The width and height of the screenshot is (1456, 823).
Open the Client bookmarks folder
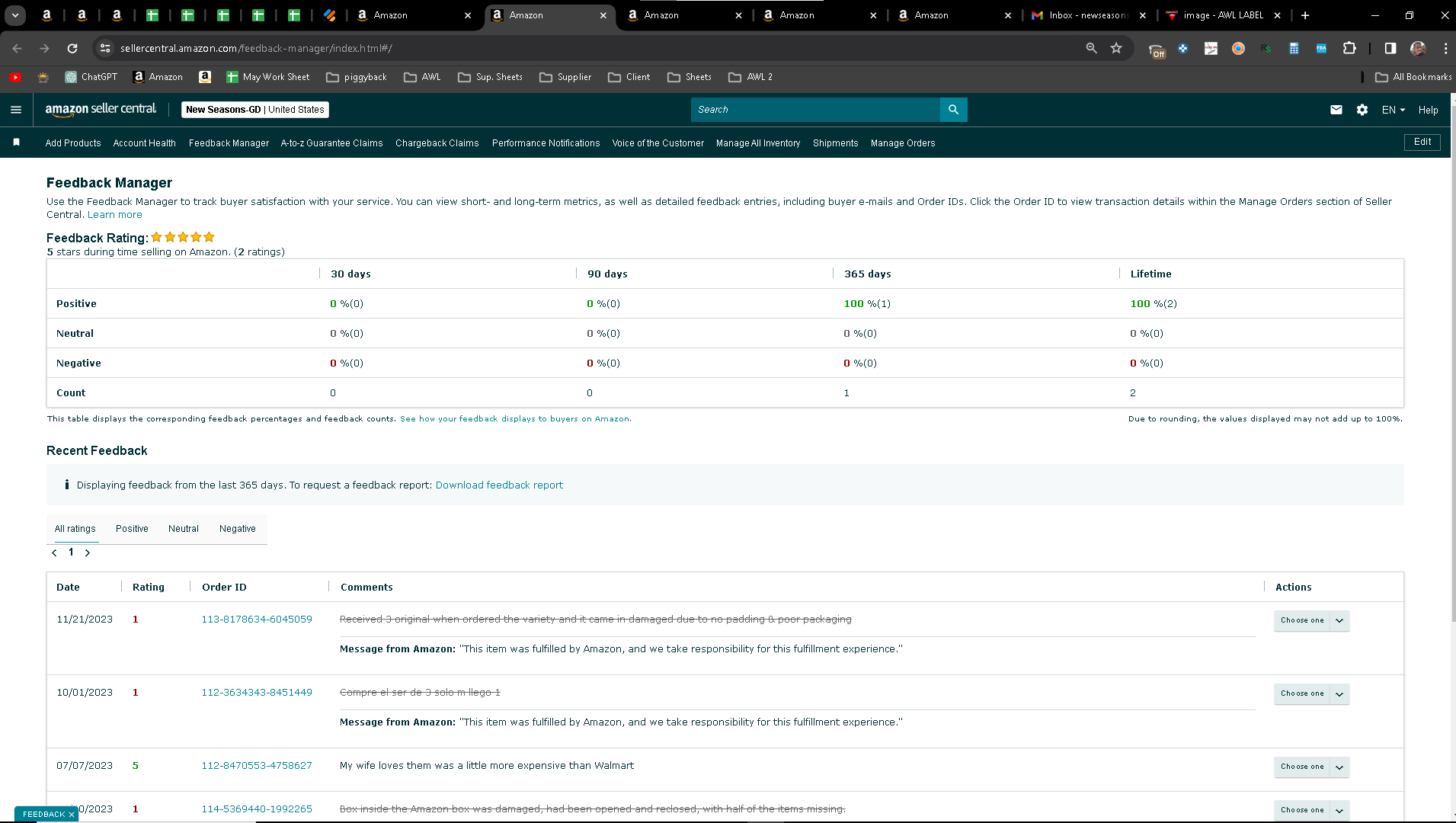coord(629,77)
